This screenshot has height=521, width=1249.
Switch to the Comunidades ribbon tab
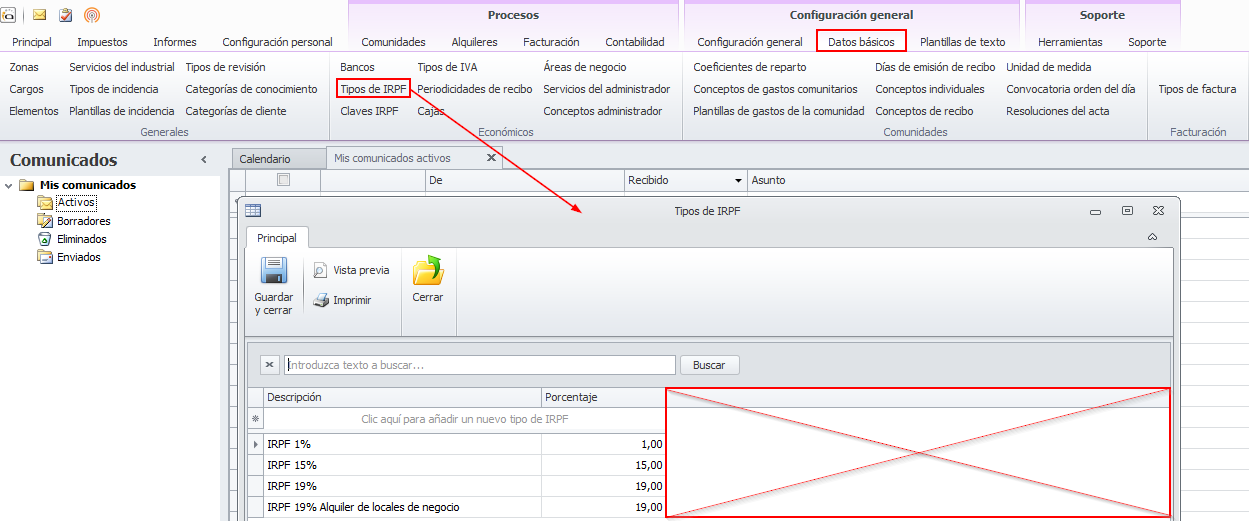tap(393, 42)
